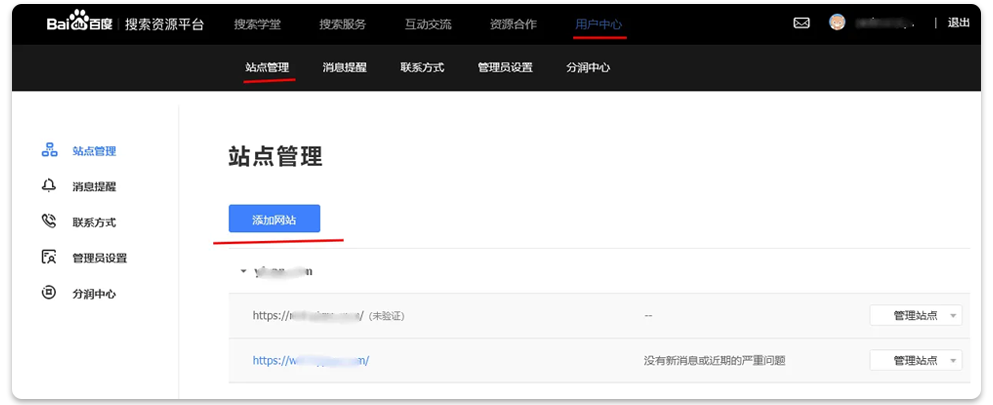Click the 站点管理 sidebar network icon
The width and height of the screenshot is (993, 405).
pyautogui.click(x=49, y=151)
